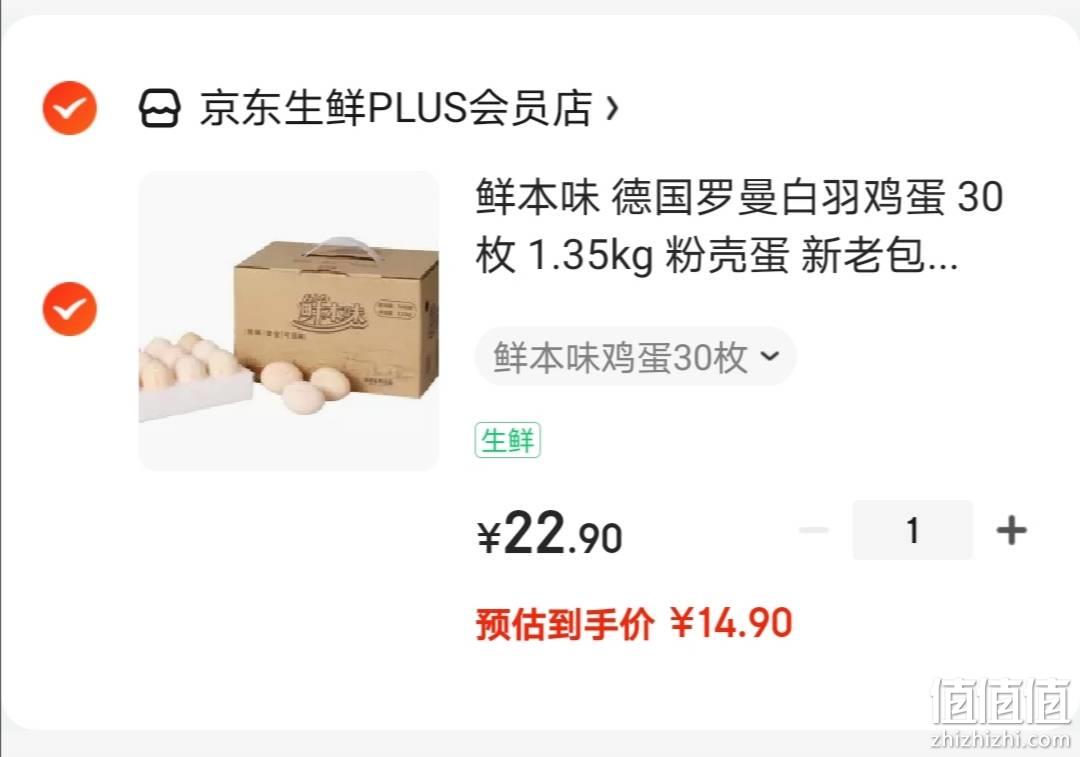The image size is (1080, 757).
Task: Decrease quantity with the minus icon
Action: point(813,530)
